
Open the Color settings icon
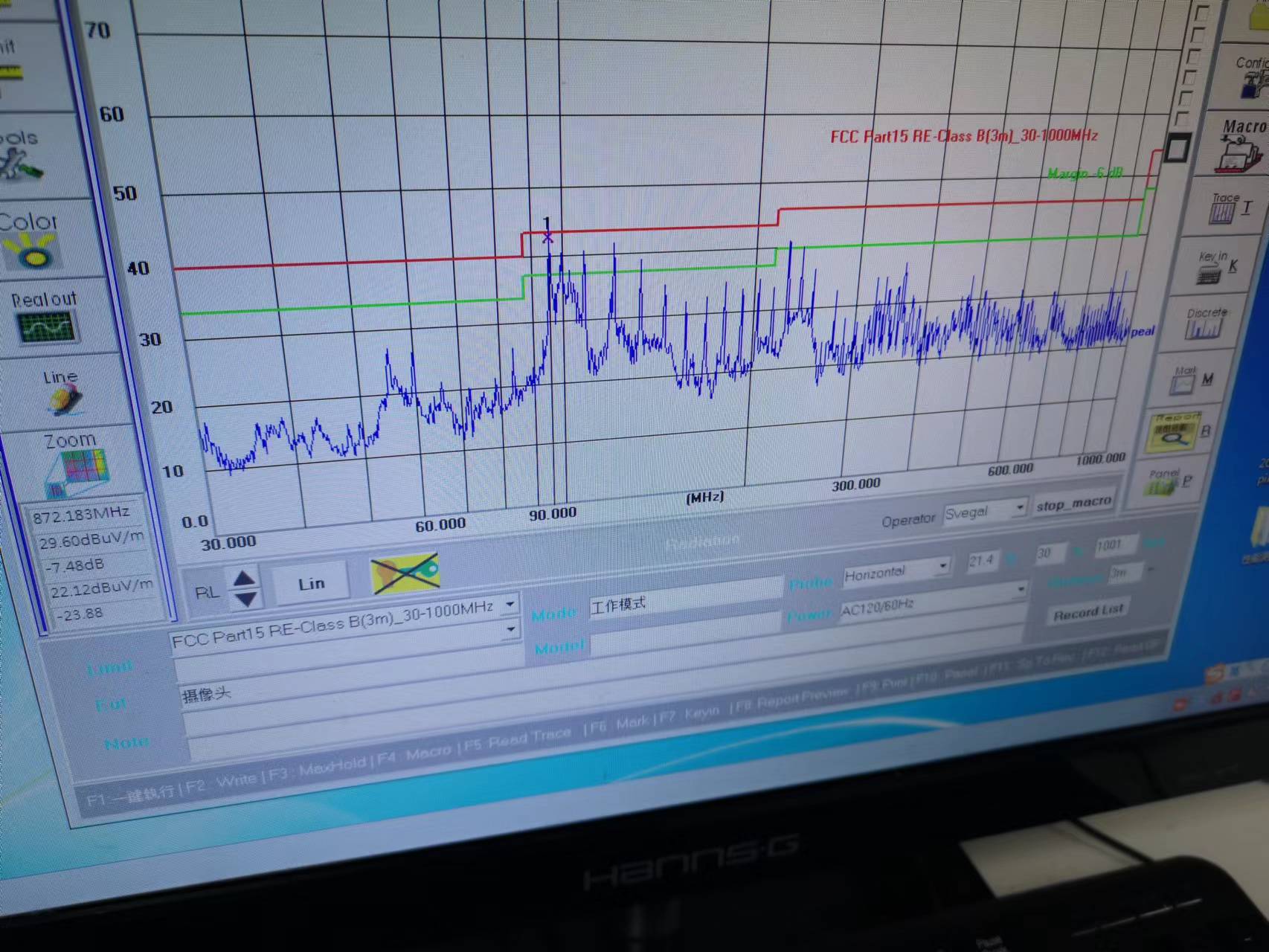(32, 251)
